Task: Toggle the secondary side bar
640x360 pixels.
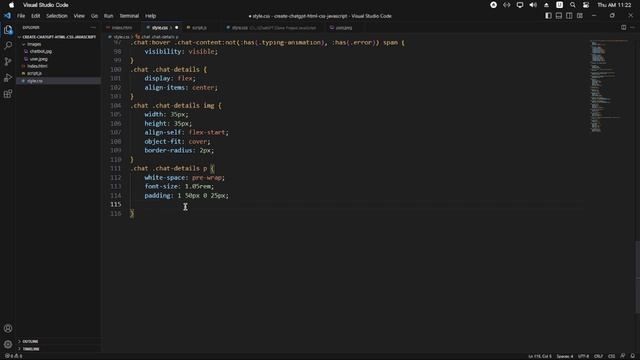Action: 569,16
